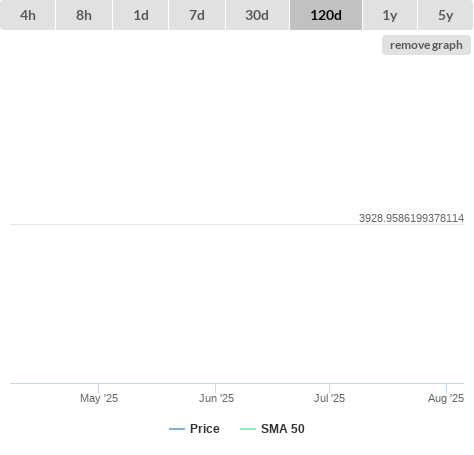Image resolution: width=474 pixels, height=455 pixels.
Task: Open the 1y time range
Action: [390, 15]
